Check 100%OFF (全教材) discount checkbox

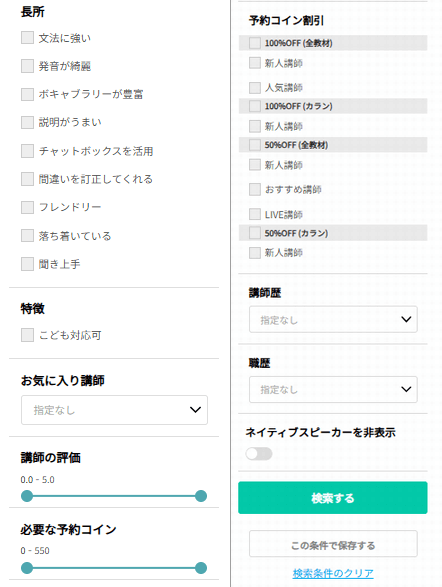click(x=255, y=43)
